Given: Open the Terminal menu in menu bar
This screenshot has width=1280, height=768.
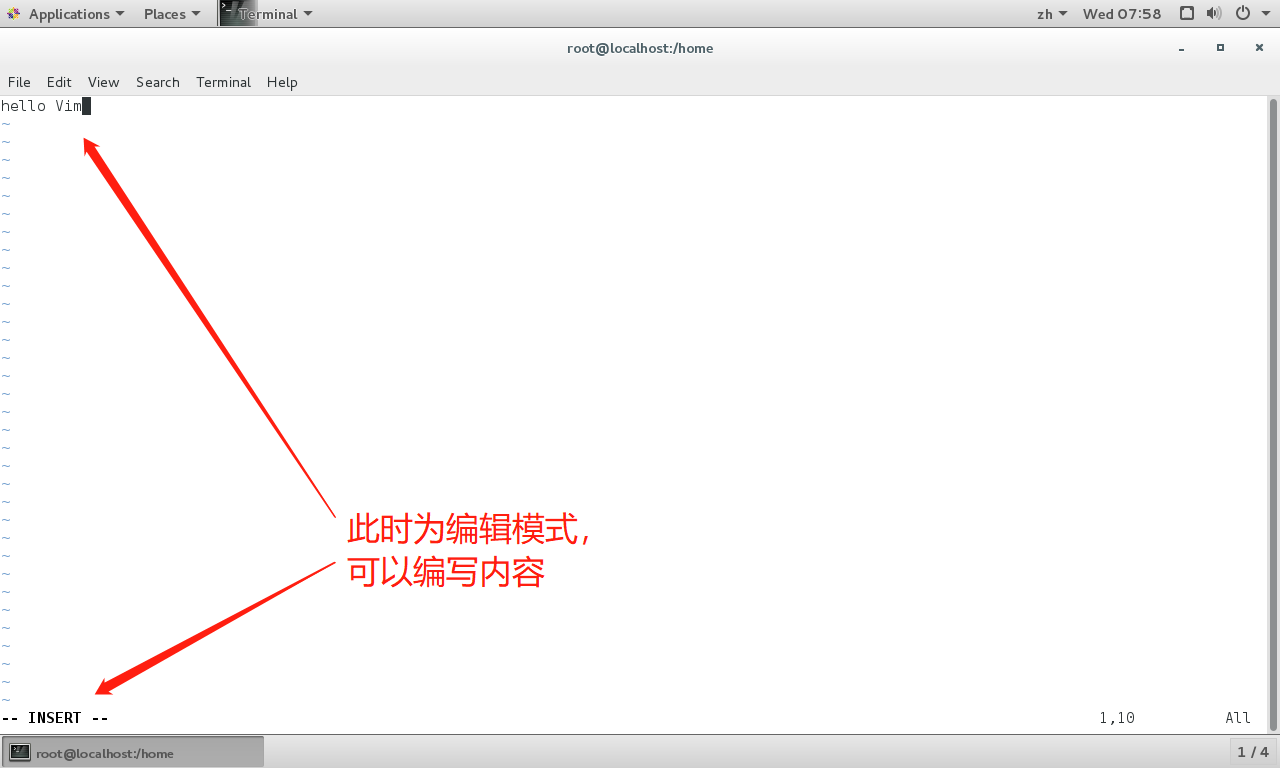Looking at the screenshot, I should click(223, 82).
